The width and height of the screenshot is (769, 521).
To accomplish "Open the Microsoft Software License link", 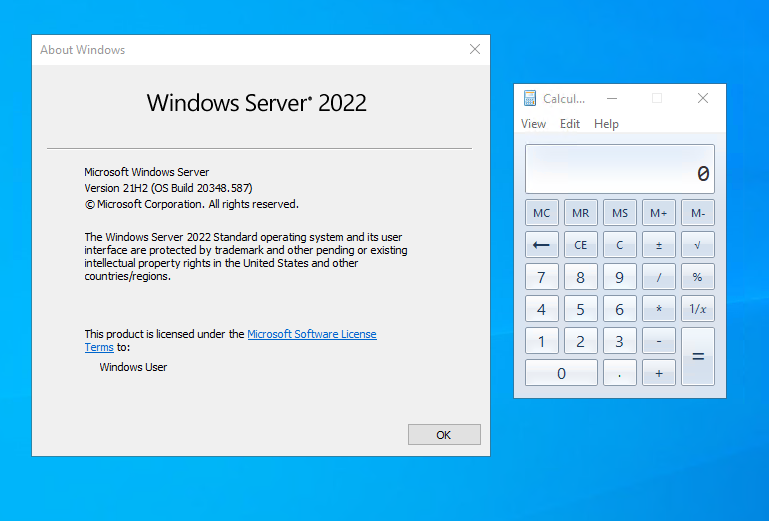I will [x=312, y=334].
